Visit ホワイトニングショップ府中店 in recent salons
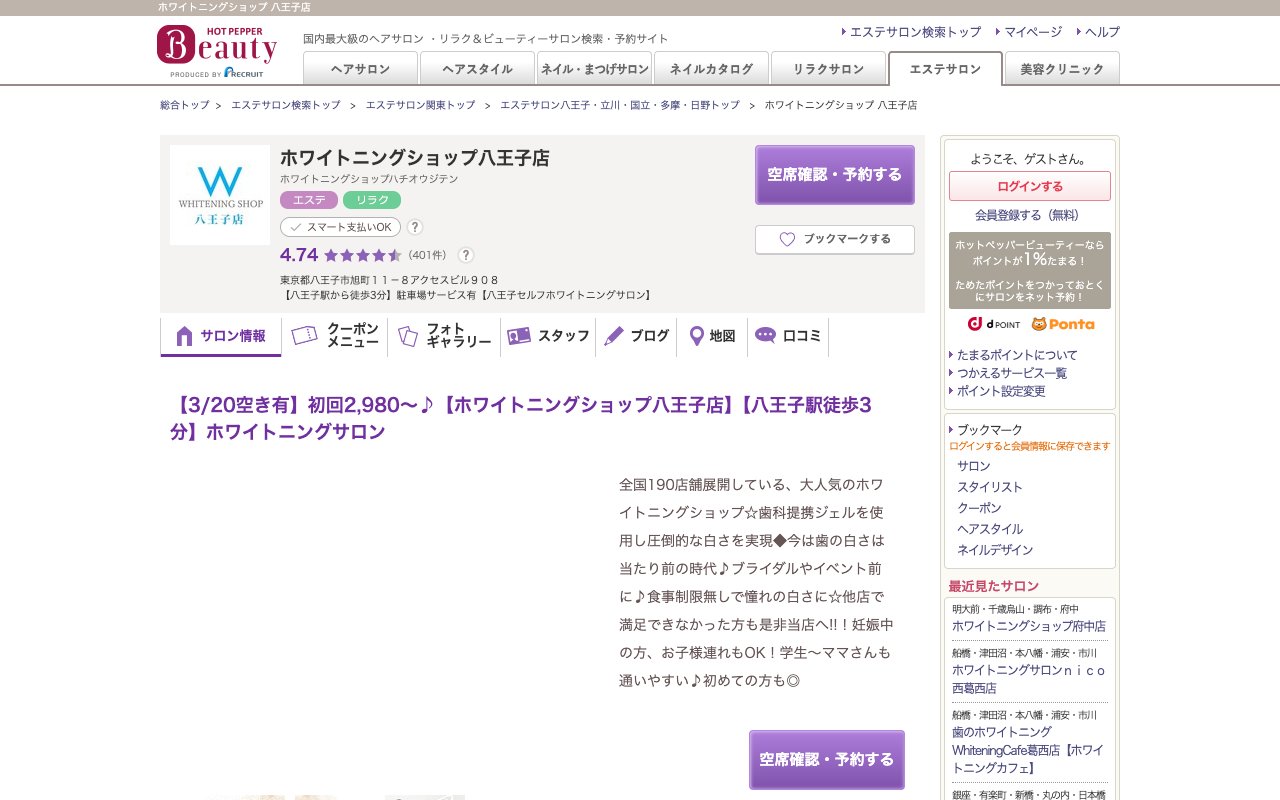The image size is (1280, 800). (1030, 626)
